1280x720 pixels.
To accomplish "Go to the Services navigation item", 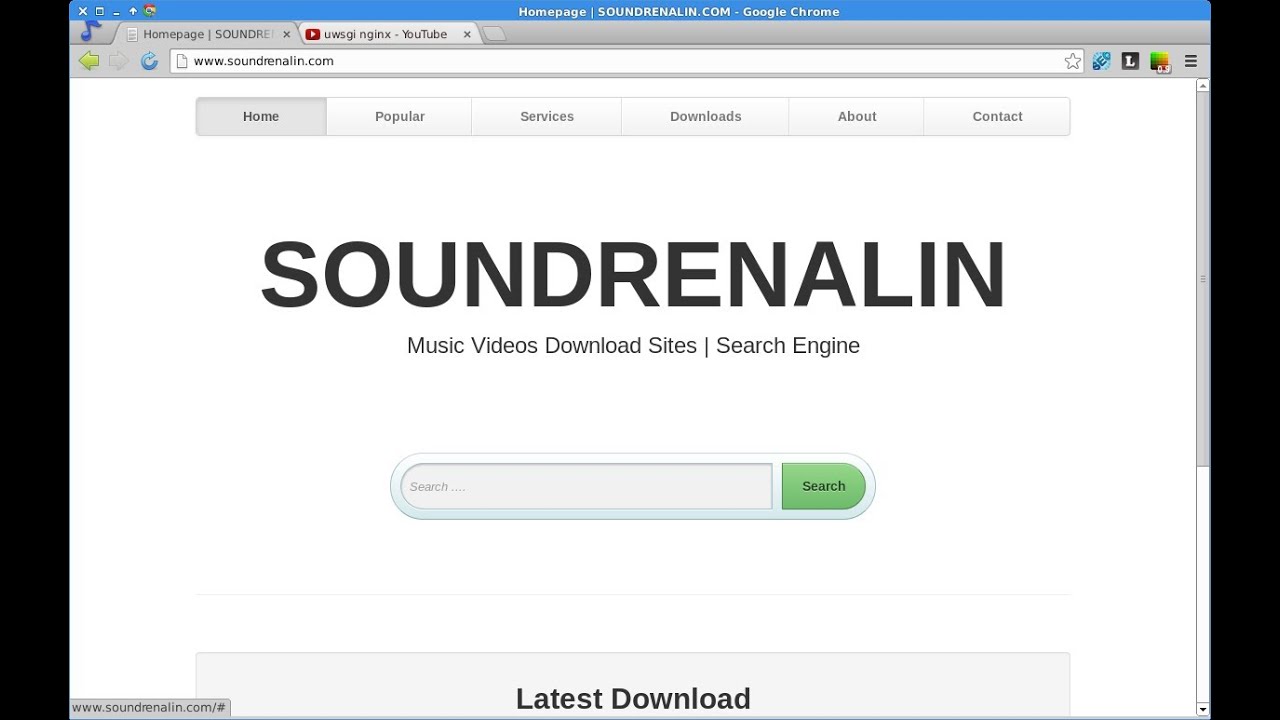I will (547, 116).
